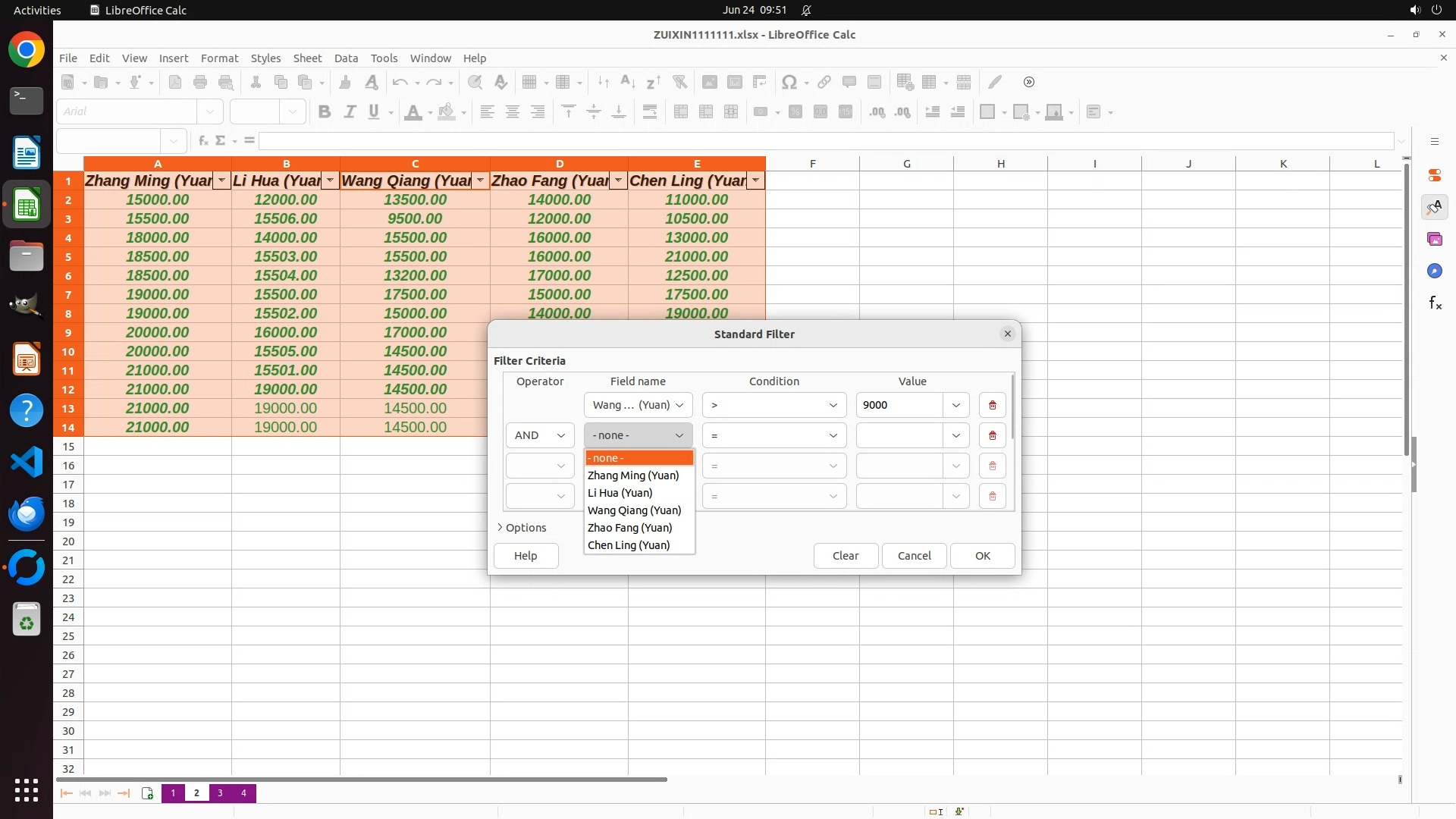The height and width of the screenshot is (819, 1456).
Task: Click the Clear button
Action: pos(846,556)
